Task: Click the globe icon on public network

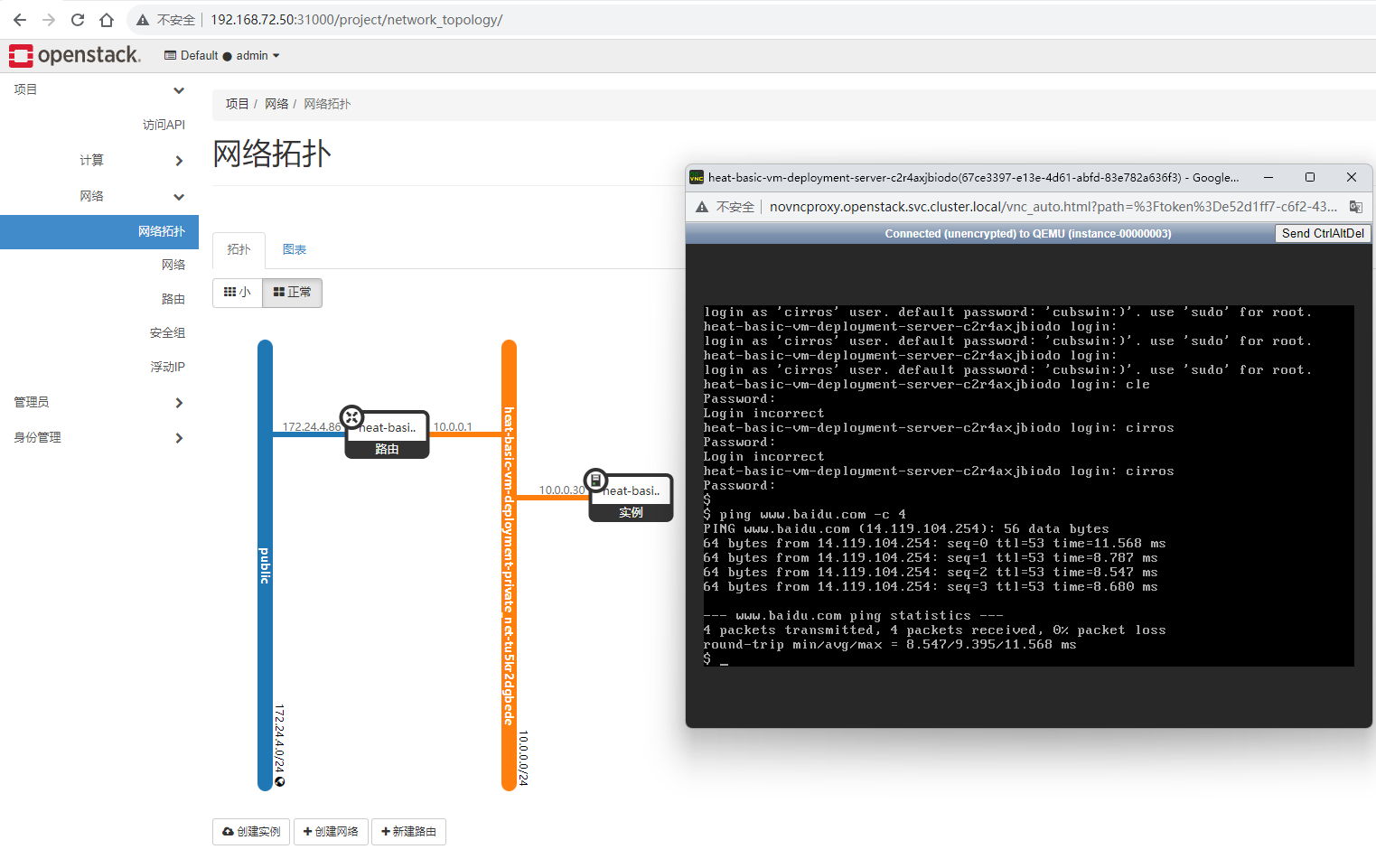Action: coord(280,782)
